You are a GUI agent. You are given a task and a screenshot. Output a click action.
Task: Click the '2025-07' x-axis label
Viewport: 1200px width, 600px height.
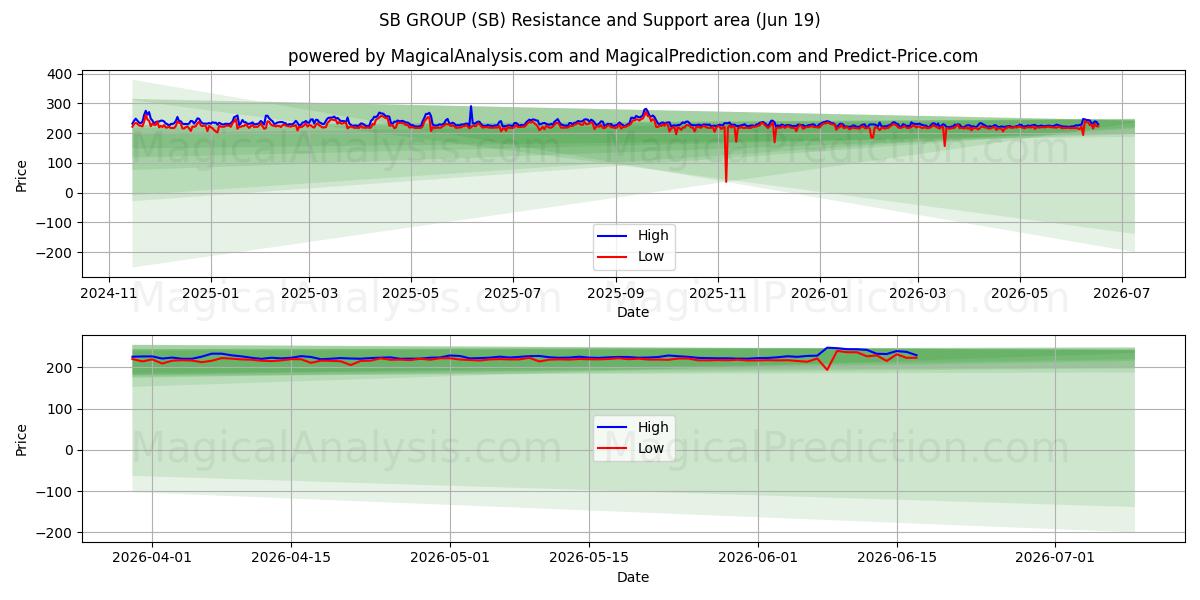512,295
